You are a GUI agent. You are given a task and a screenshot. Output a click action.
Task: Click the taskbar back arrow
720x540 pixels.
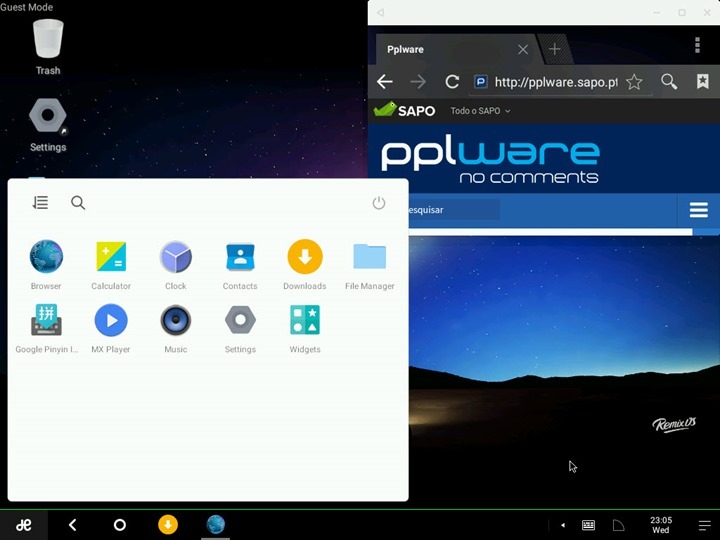(x=72, y=525)
